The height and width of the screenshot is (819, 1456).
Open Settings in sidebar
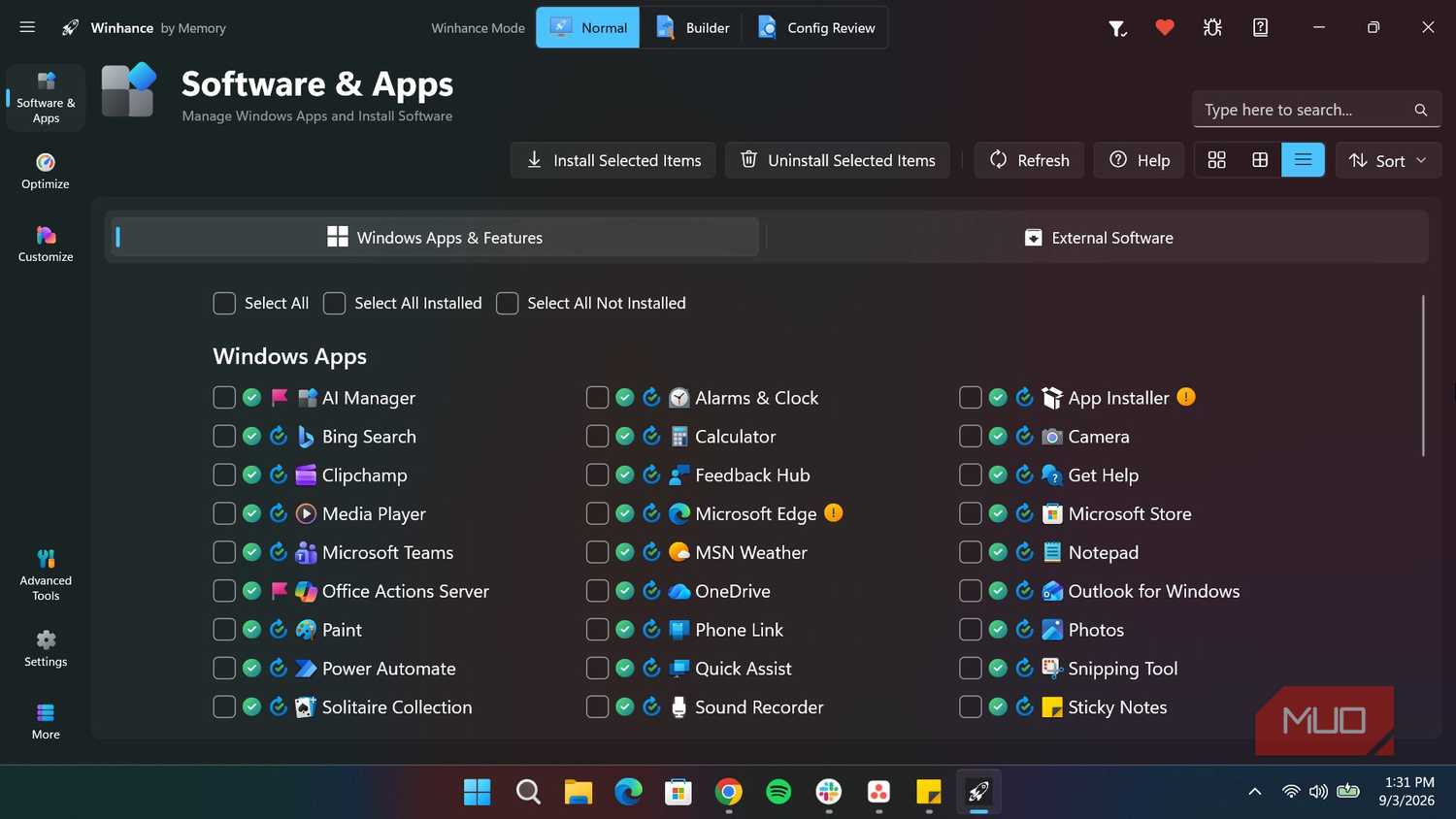(46, 649)
